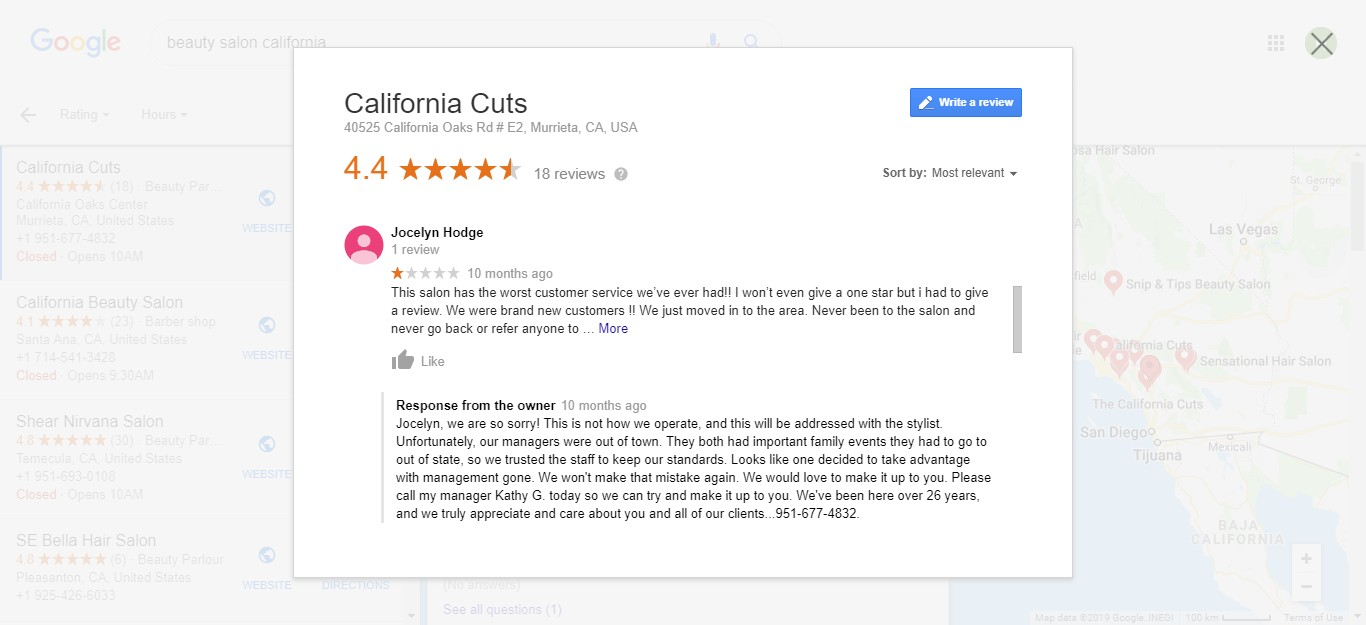Click the map zoom-in plus control
Screen dimensions: 1366x625
click(x=1305, y=559)
